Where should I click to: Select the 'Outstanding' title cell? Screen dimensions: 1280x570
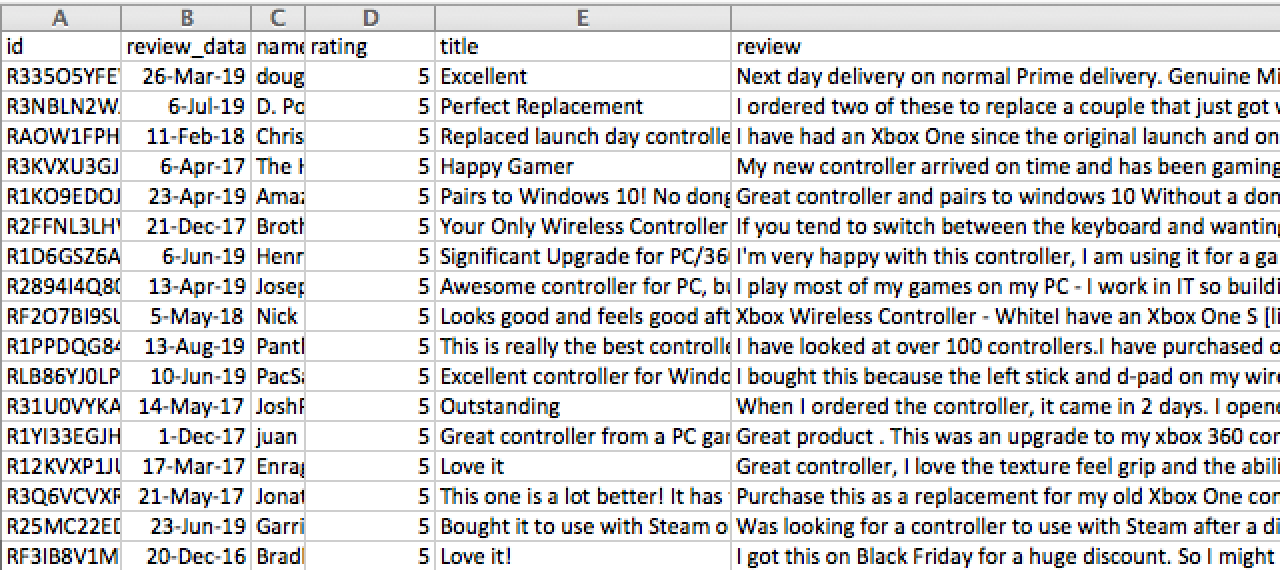[x=584, y=406]
